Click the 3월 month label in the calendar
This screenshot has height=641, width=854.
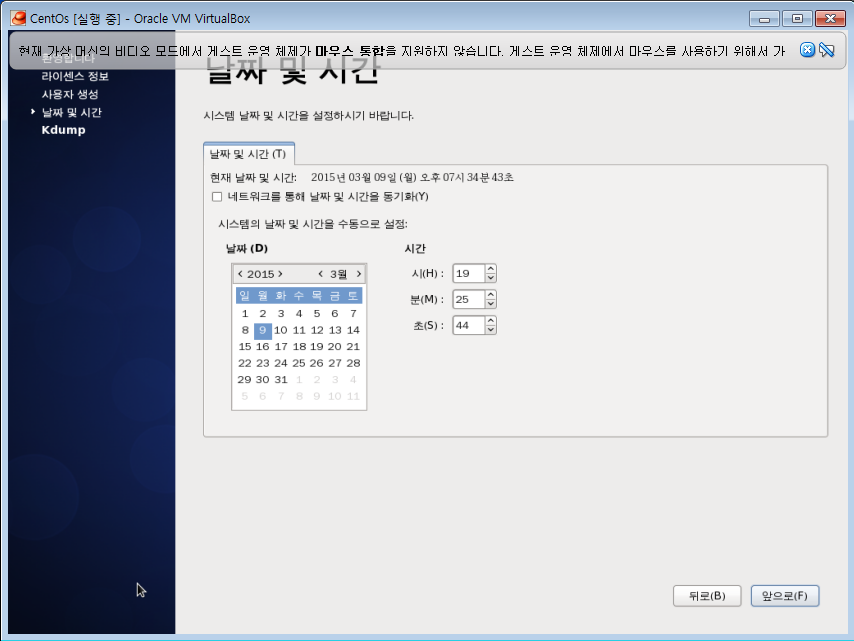pos(338,274)
